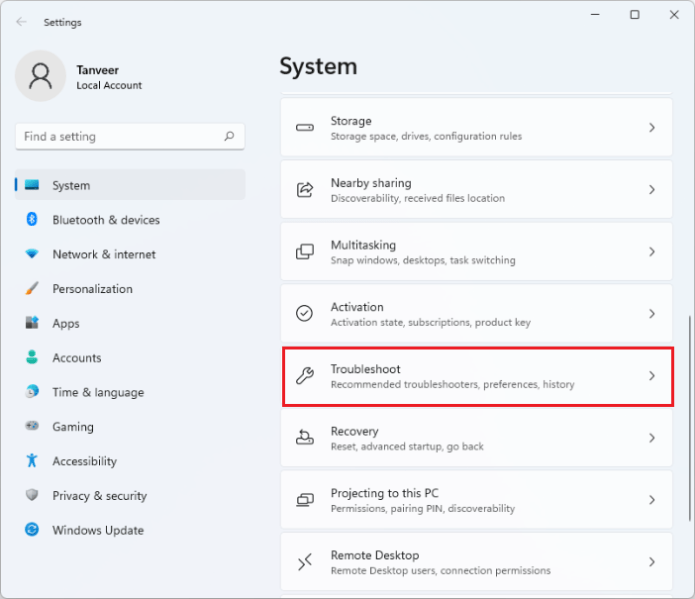Open Time & language settings
695x599 pixels.
click(x=130, y=392)
